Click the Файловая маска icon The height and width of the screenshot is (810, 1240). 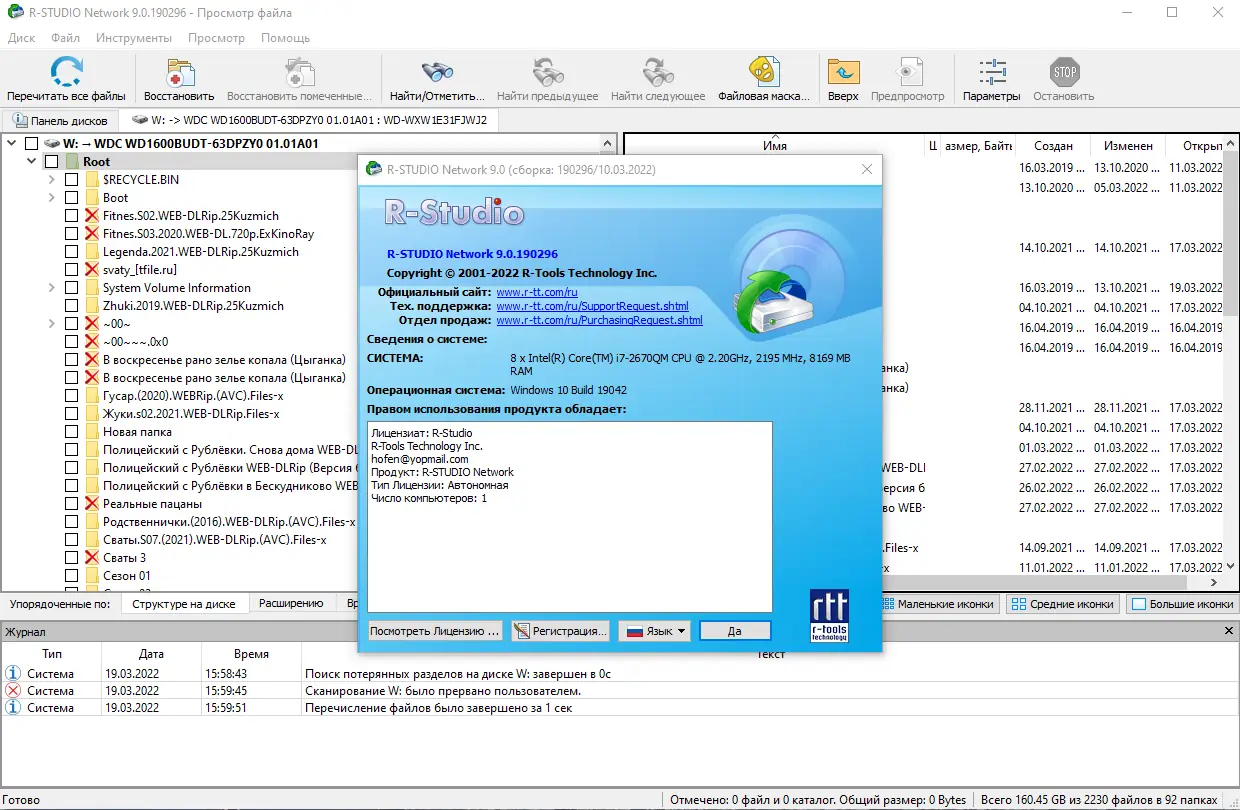tap(765, 71)
